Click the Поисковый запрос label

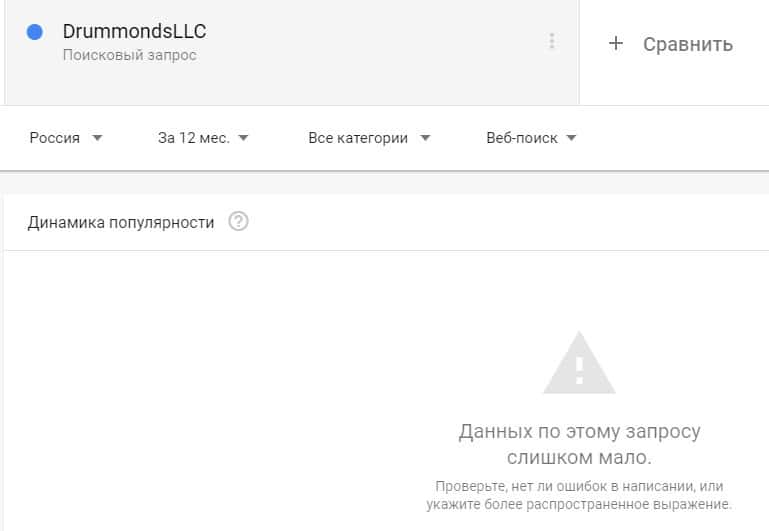(129, 55)
